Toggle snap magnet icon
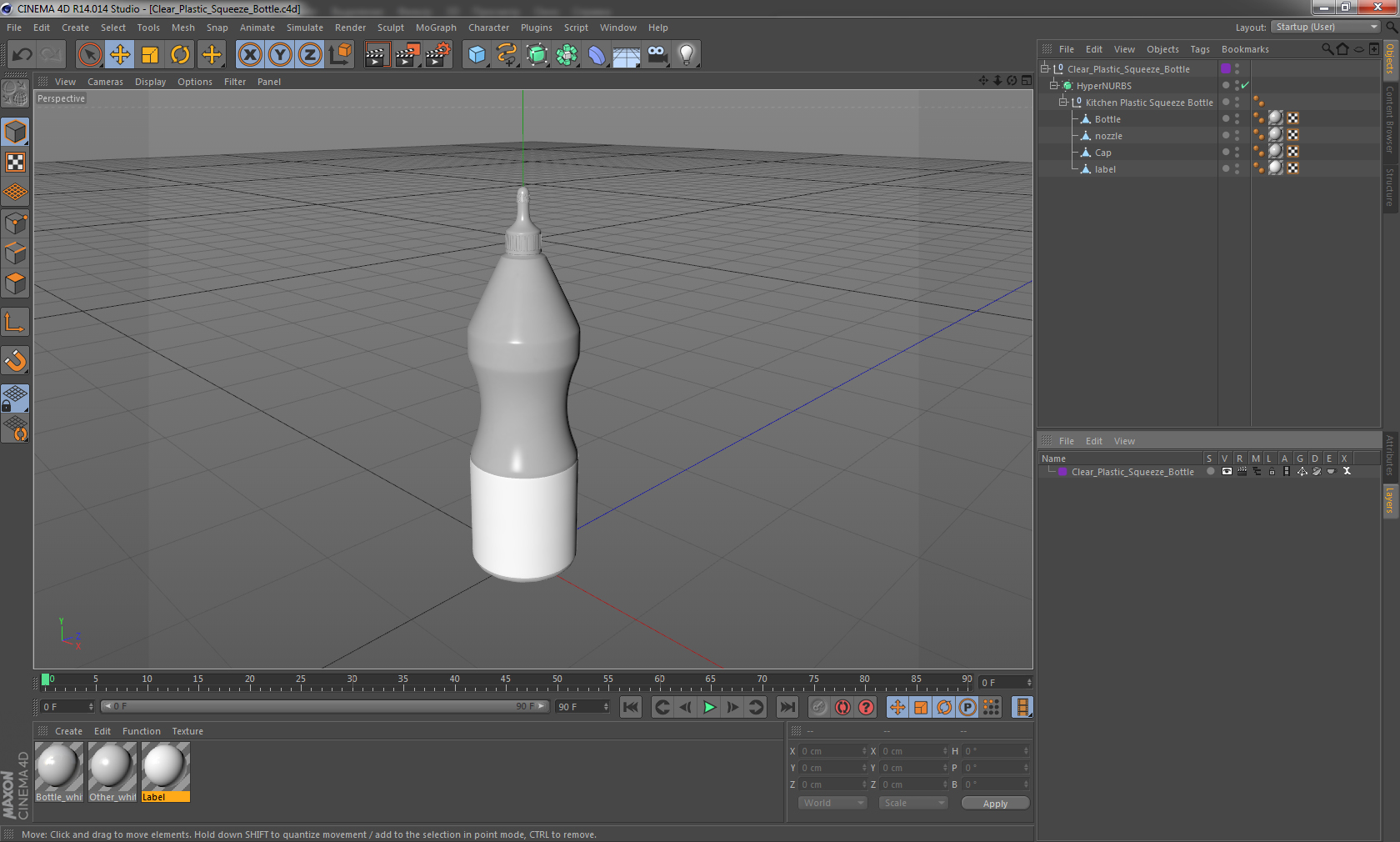Viewport: 1400px width, 842px height. coord(16,360)
